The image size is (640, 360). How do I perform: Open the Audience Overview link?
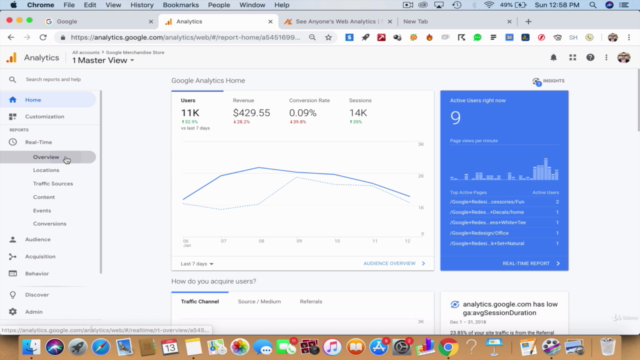394,264
